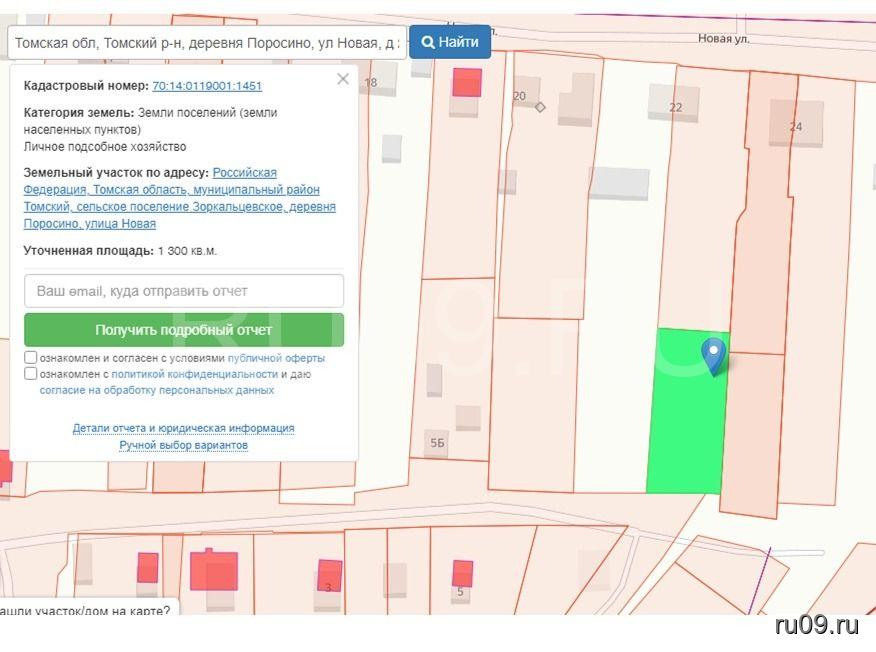
Task: Open the публичной оферты link
Action: click(276, 358)
